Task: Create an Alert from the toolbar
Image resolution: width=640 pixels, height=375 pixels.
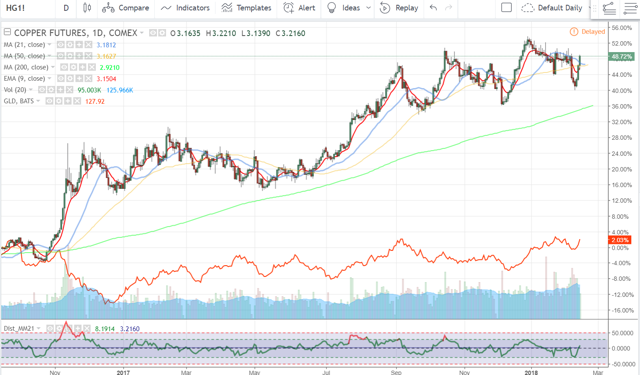Action: coord(299,8)
